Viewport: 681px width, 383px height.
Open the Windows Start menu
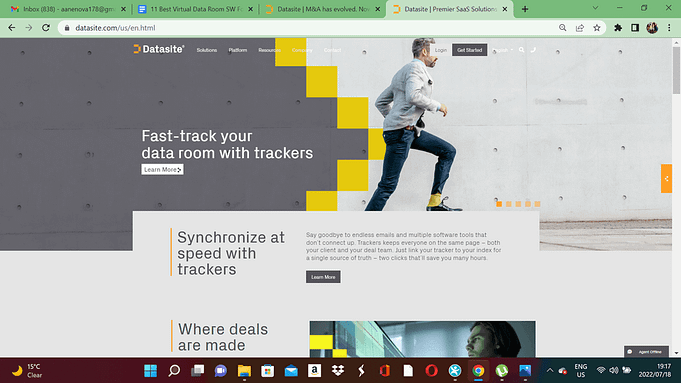pyautogui.click(x=151, y=370)
